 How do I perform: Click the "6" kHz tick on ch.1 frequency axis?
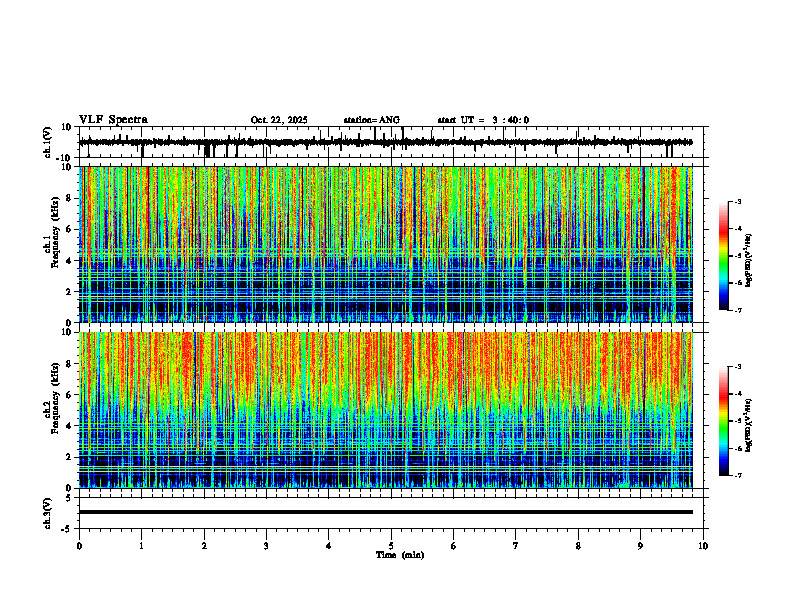point(70,229)
